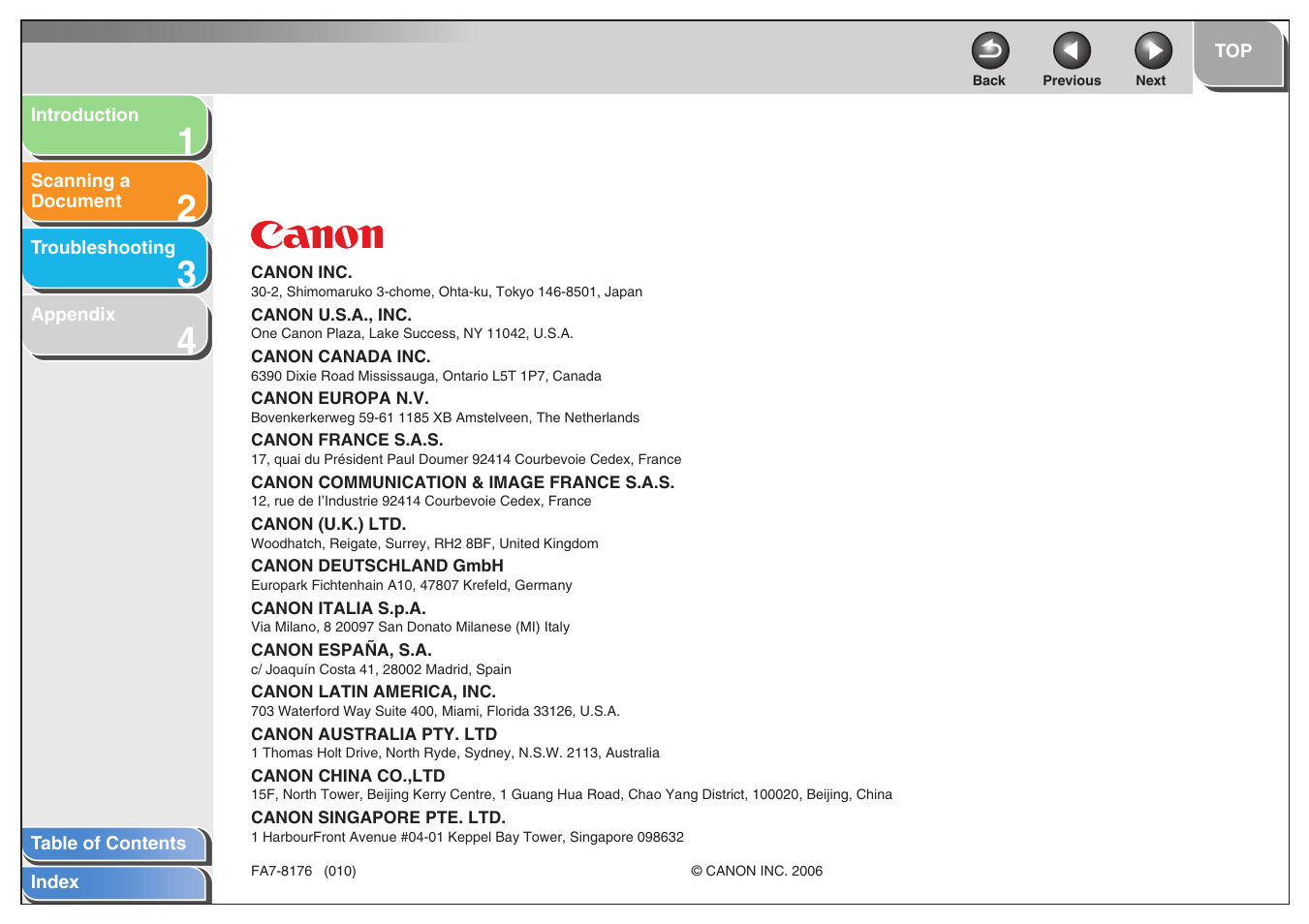This screenshot has width=1309, height=924.
Task: Open the Scanning a Document chapter tab
Action: point(115,193)
